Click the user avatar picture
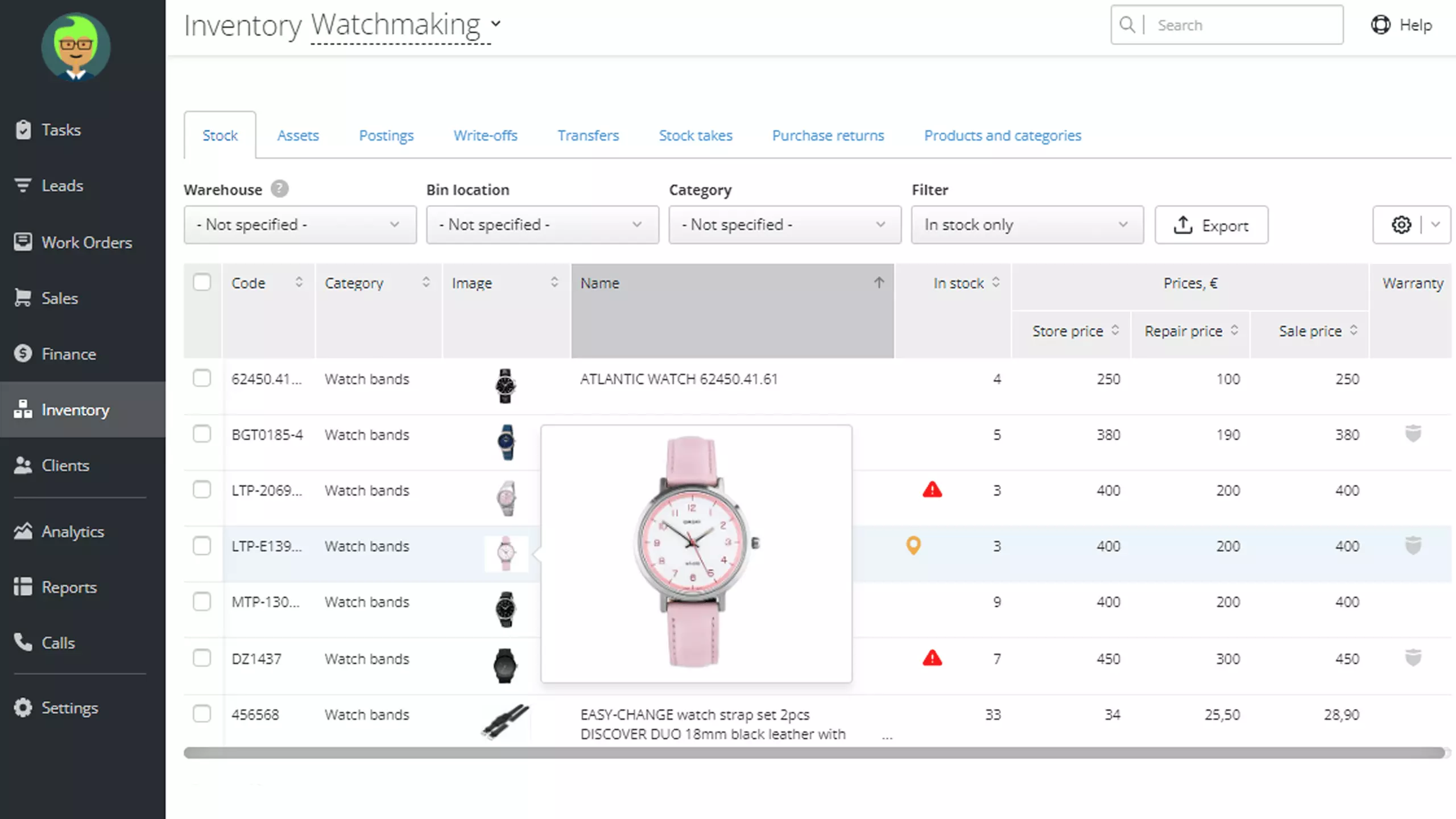The height and width of the screenshot is (819, 1456). pos(76,47)
